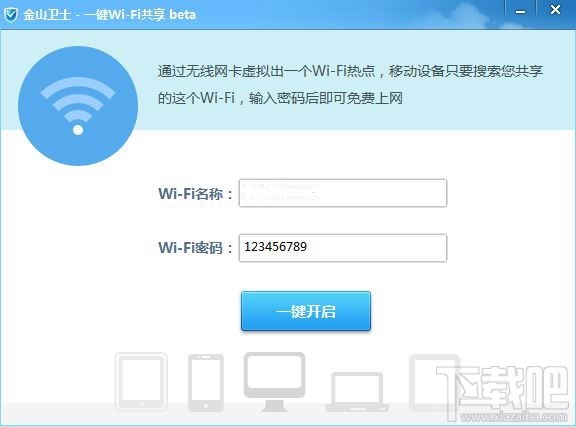
Task: Click the description line starting 通过无线网卡虚拟出
Action: click(x=350, y=71)
